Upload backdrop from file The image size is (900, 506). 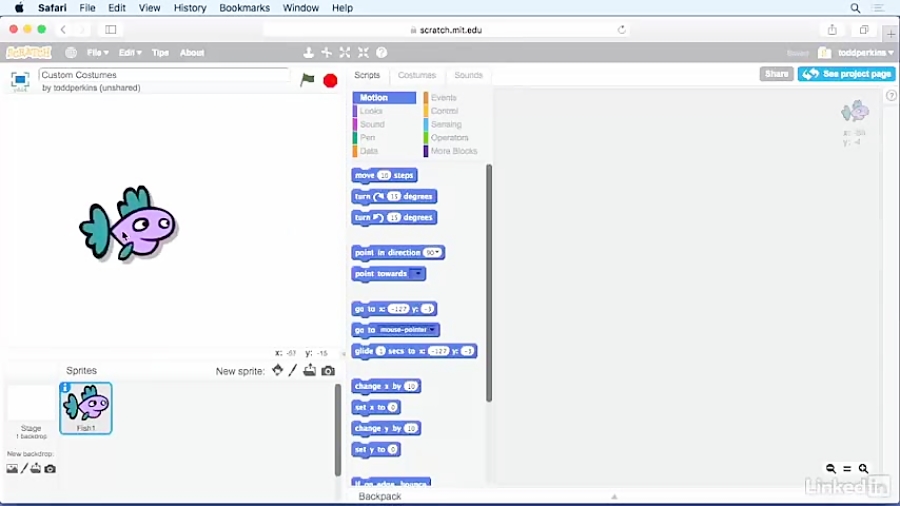pos(36,469)
